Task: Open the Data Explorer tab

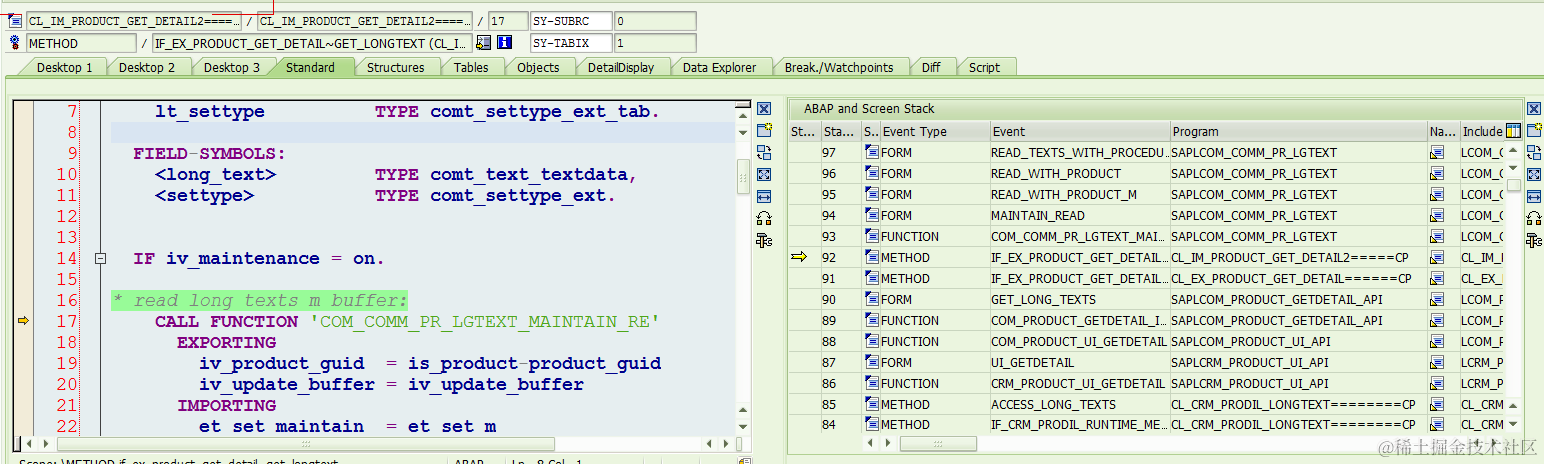Action: pyautogui.click(x=720, y=67)
